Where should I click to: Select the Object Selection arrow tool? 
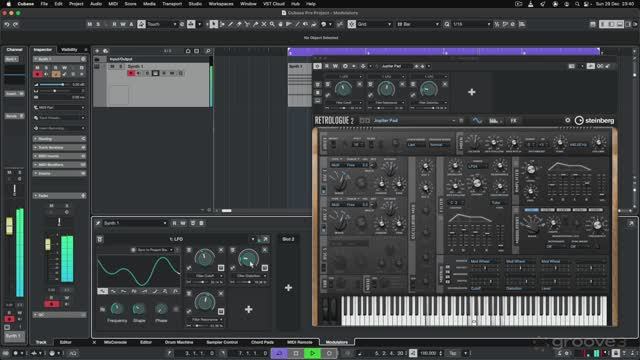pyautogui.click(x=213, y=24)
